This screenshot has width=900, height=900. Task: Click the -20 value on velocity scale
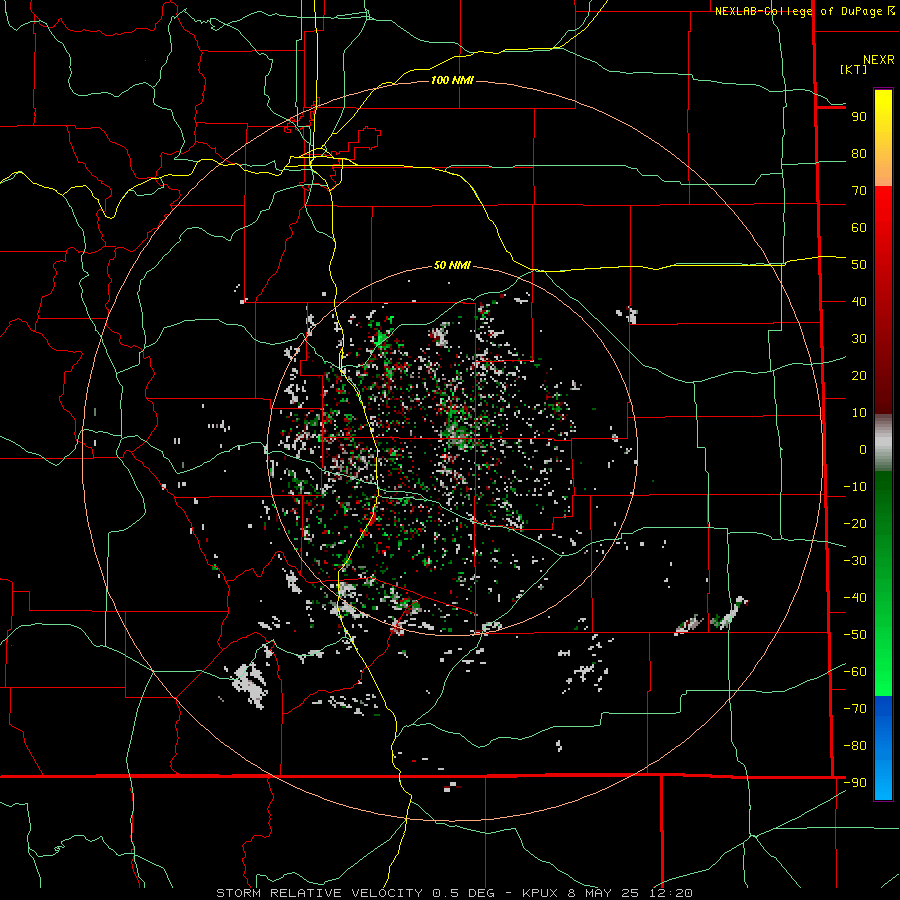click(855, 524)
